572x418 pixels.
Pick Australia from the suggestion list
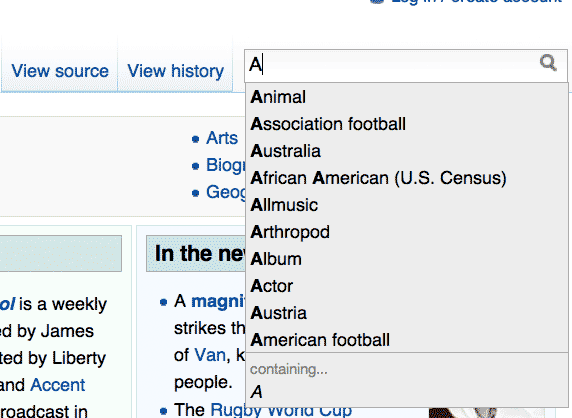coord(407,151)
